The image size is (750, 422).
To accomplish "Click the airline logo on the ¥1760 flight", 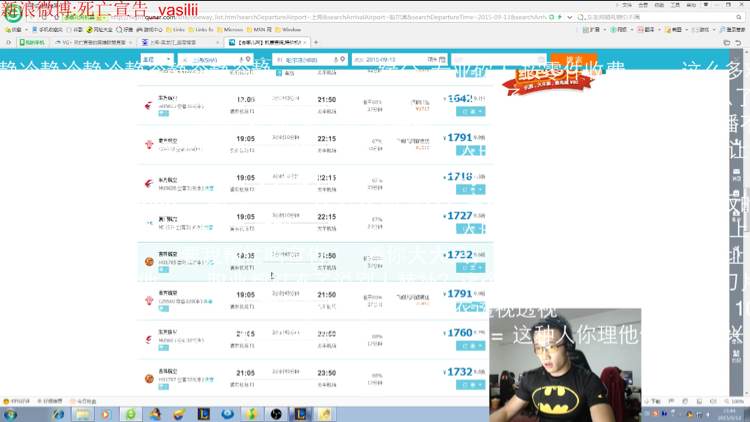I will [x=149, y=338].
